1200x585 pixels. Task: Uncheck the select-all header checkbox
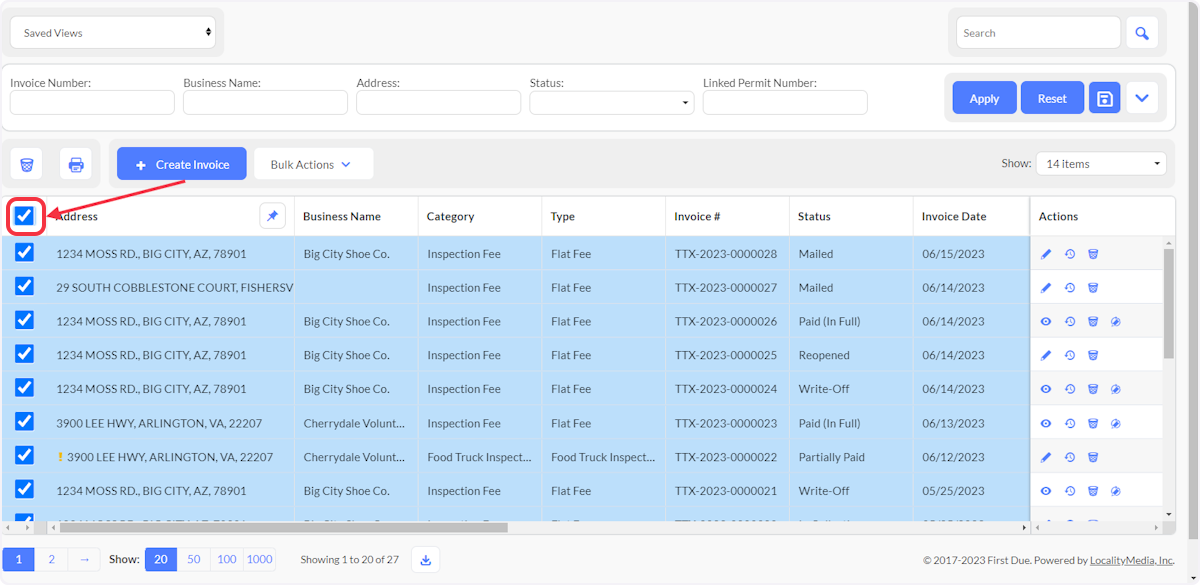point(24,216)
